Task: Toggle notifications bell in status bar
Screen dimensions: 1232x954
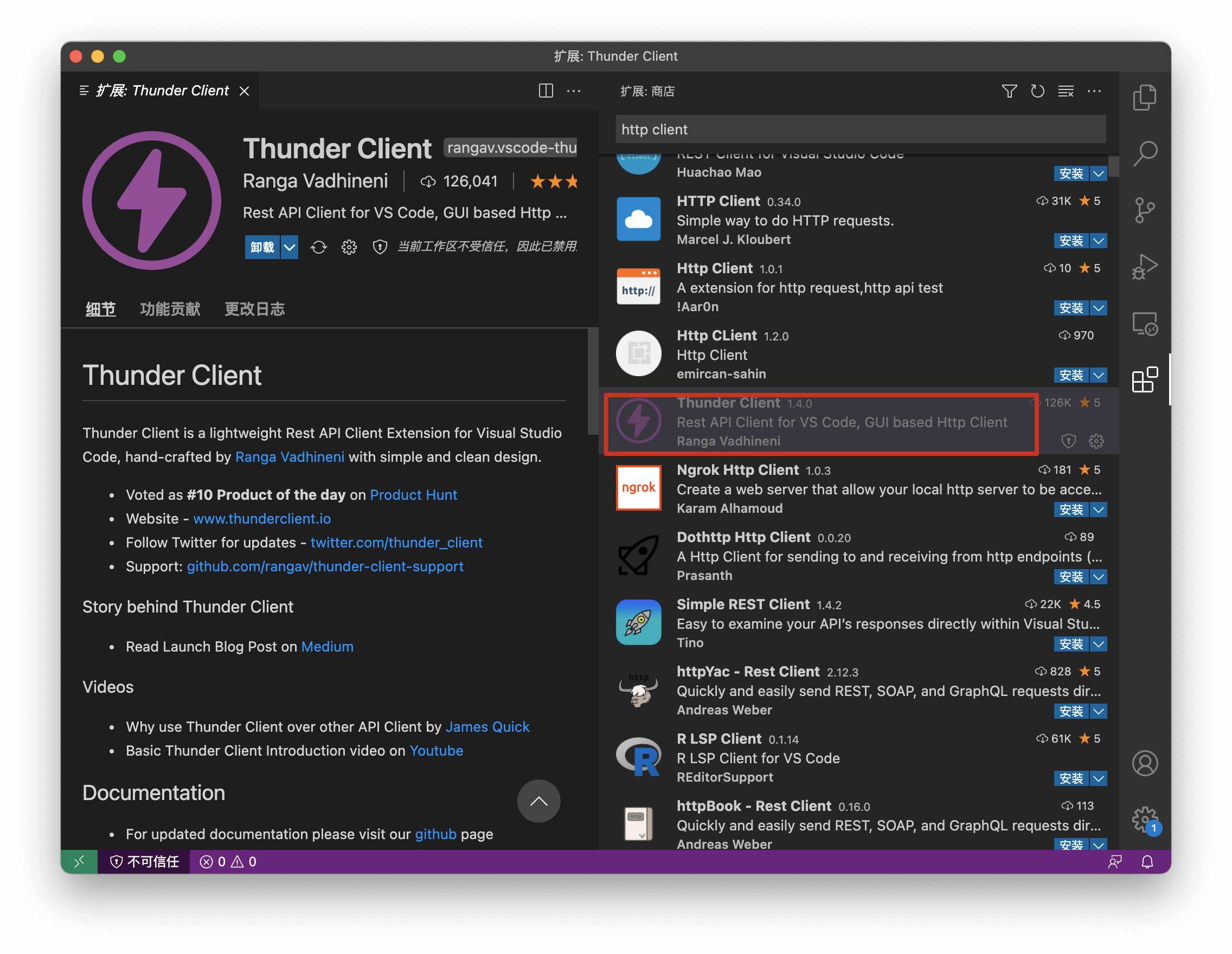Action: pos(1147,861)
